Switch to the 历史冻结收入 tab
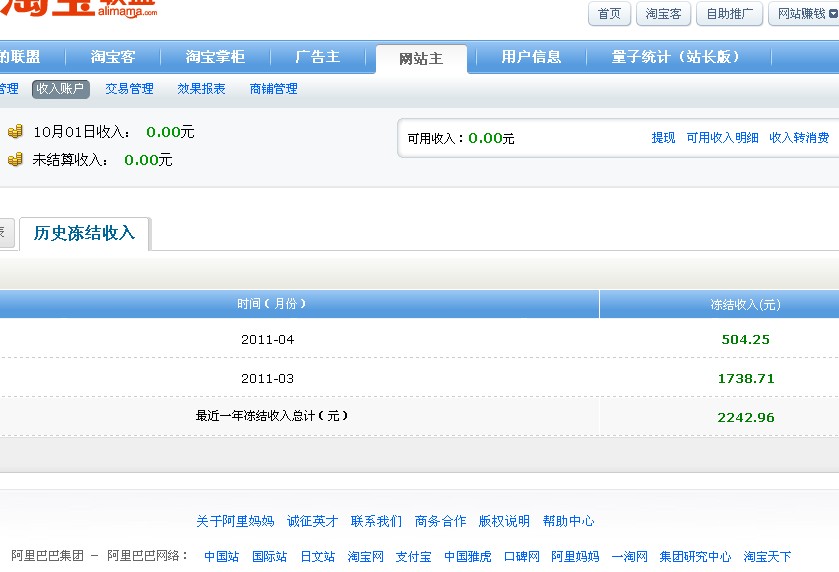The height and width of the screenshot is (572, 839). pos(85,233)
